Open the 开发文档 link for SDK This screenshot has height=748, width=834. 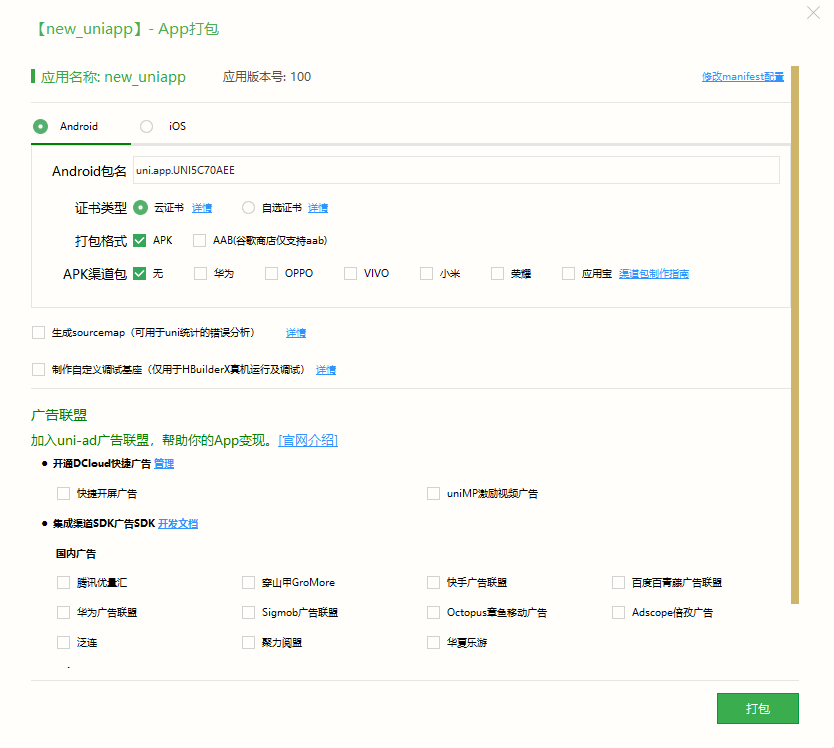tap(178, 523)
